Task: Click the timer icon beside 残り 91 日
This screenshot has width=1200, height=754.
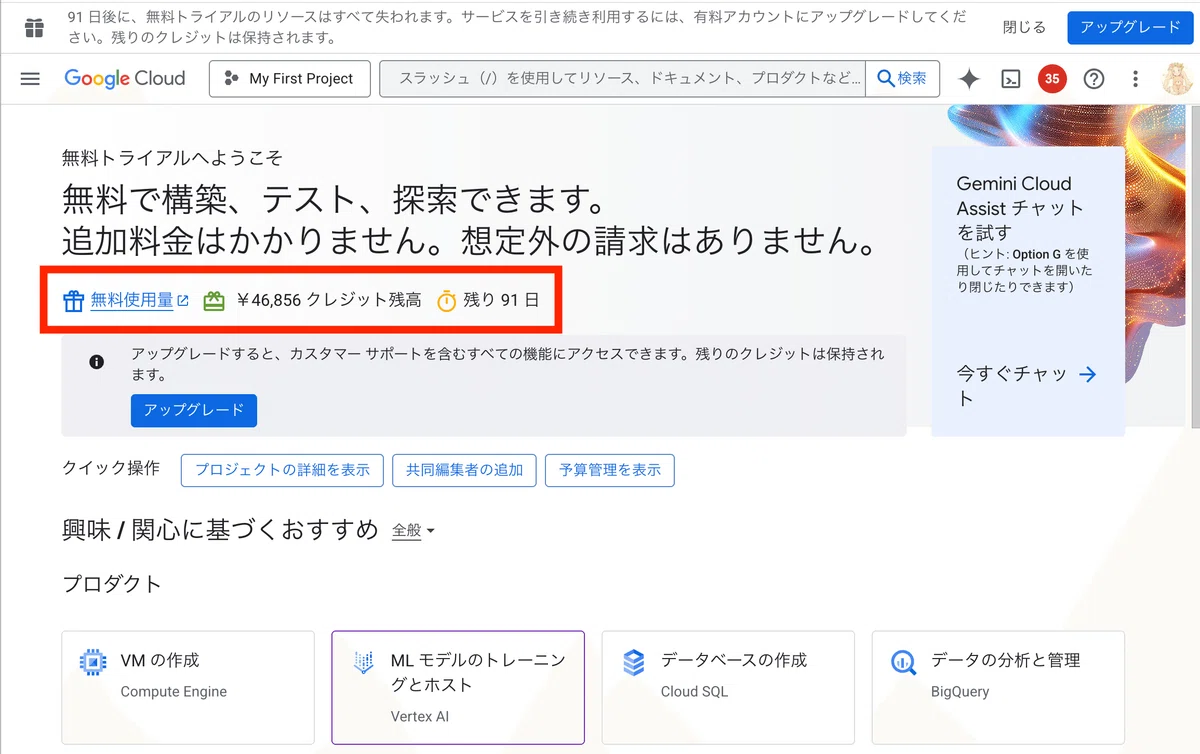Action: pyautogui.click(x=447, y=300)
